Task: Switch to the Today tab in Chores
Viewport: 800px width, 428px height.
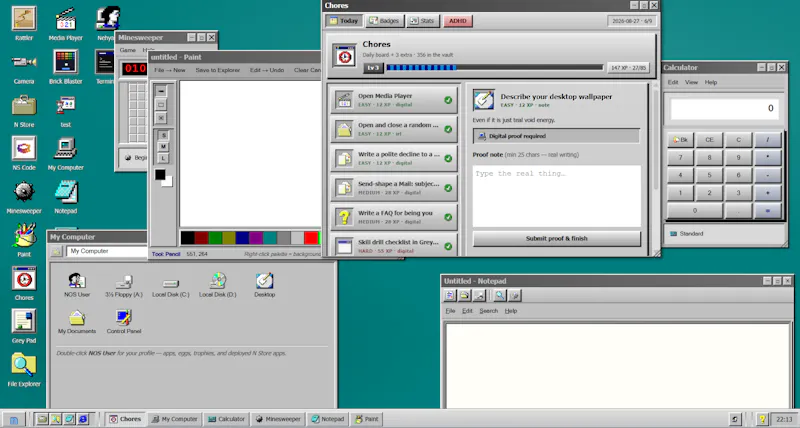Action: [x=344, y=21]
